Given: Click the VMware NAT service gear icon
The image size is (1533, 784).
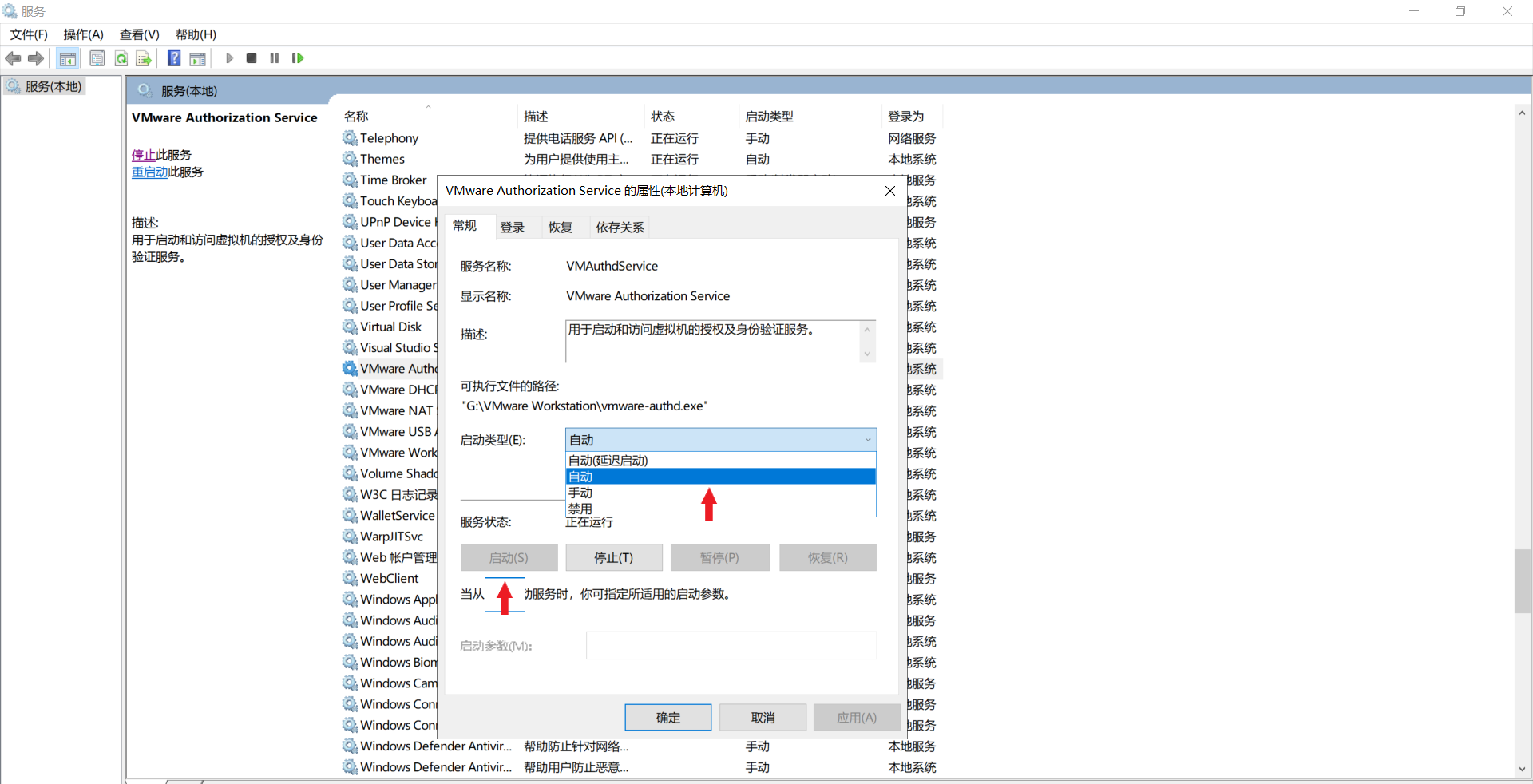Looking at the screenshot, I should click(x=350, y=410).
